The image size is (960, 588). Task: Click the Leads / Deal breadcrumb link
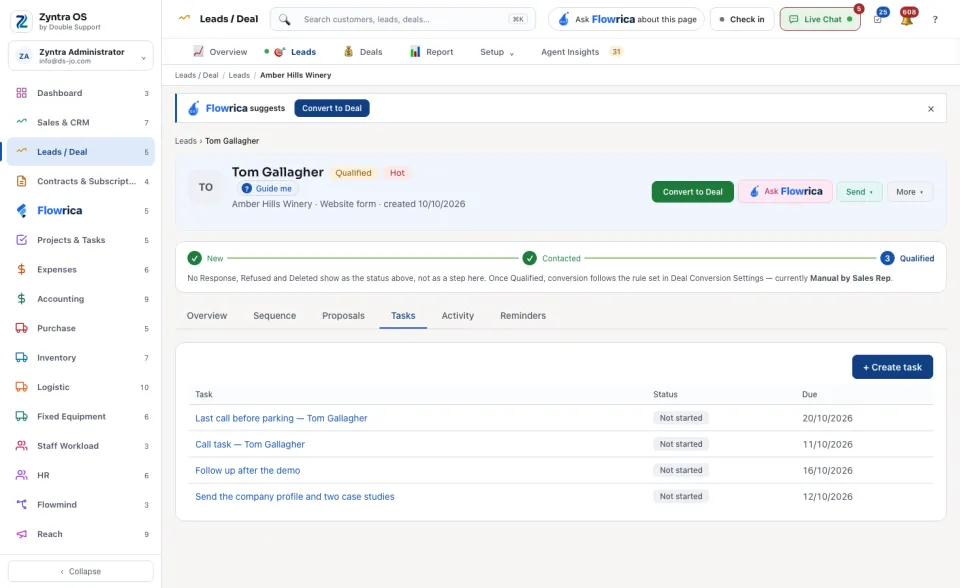[x=197, y=75]
